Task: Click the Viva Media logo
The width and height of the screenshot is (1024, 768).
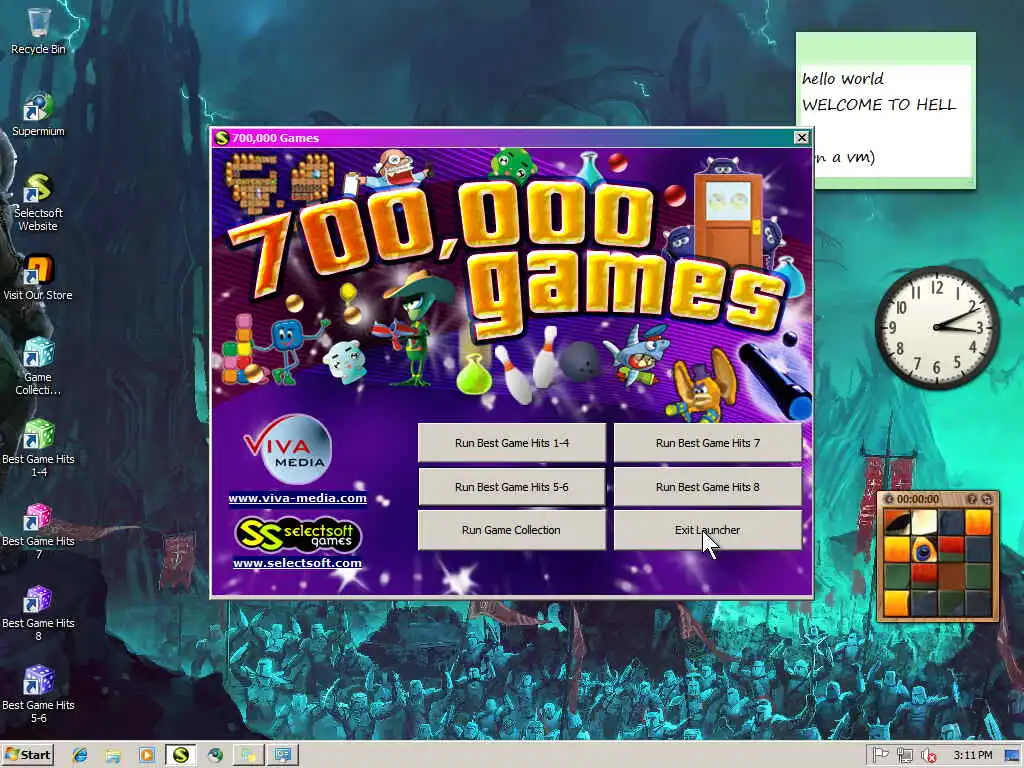Action: [288, 449]
